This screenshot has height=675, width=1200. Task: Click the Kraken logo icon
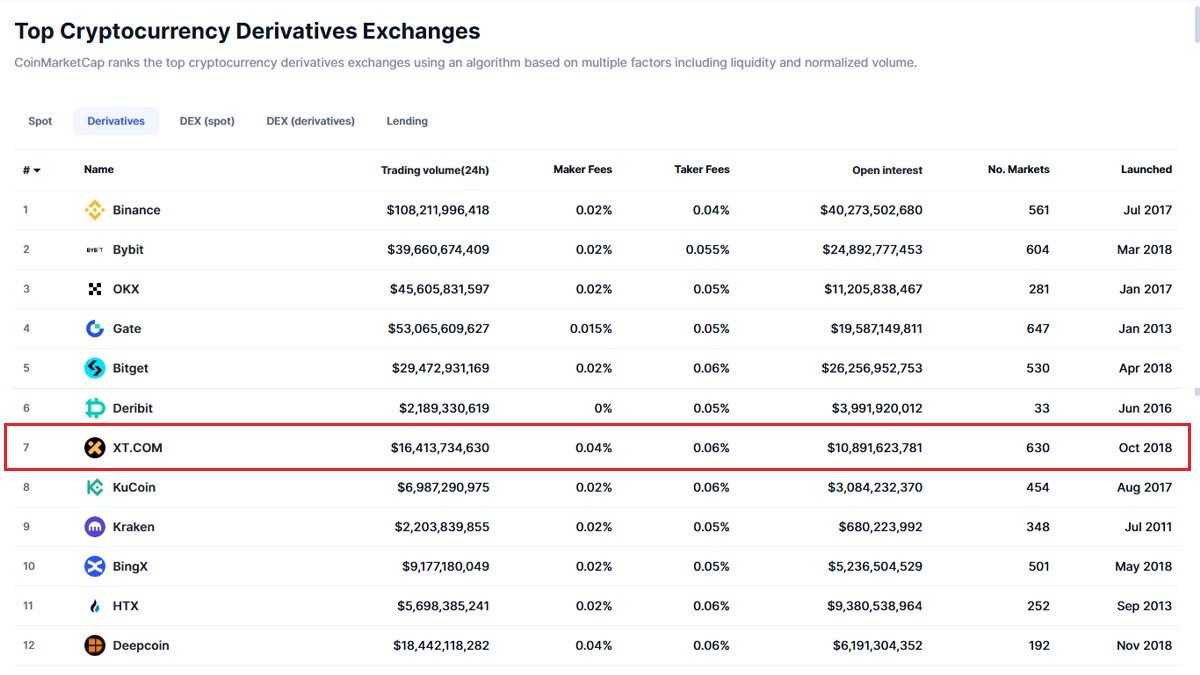point(94,527)
